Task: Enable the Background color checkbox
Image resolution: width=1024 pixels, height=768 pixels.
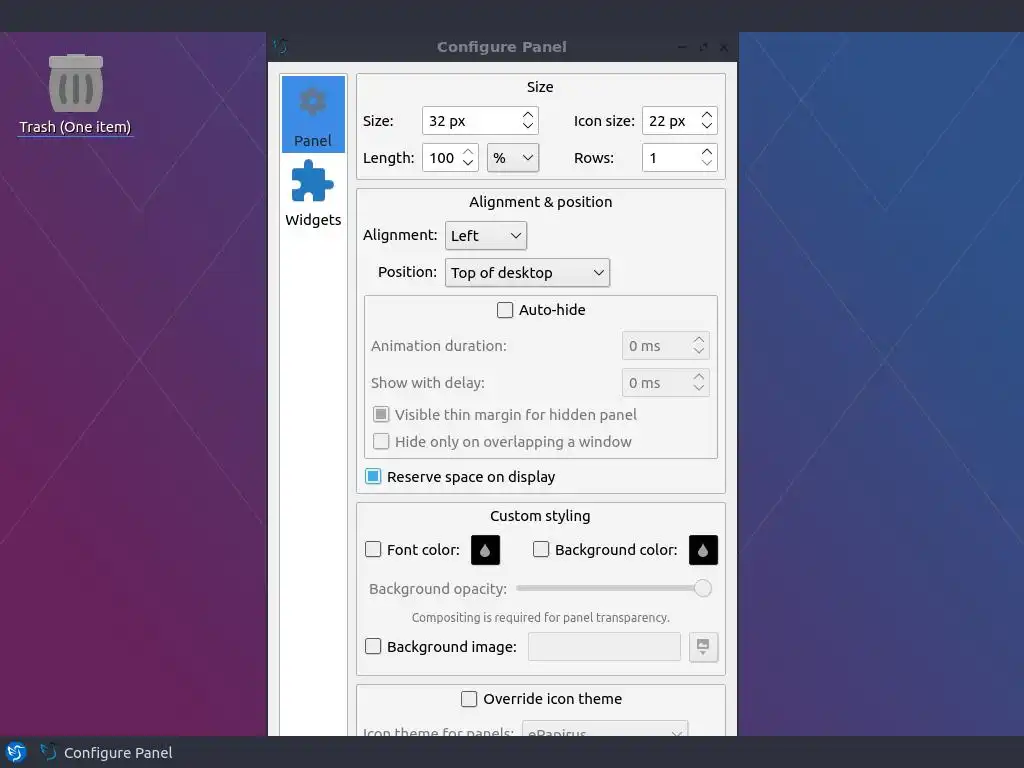Action: pyautogui.click(x=541, y=549)
